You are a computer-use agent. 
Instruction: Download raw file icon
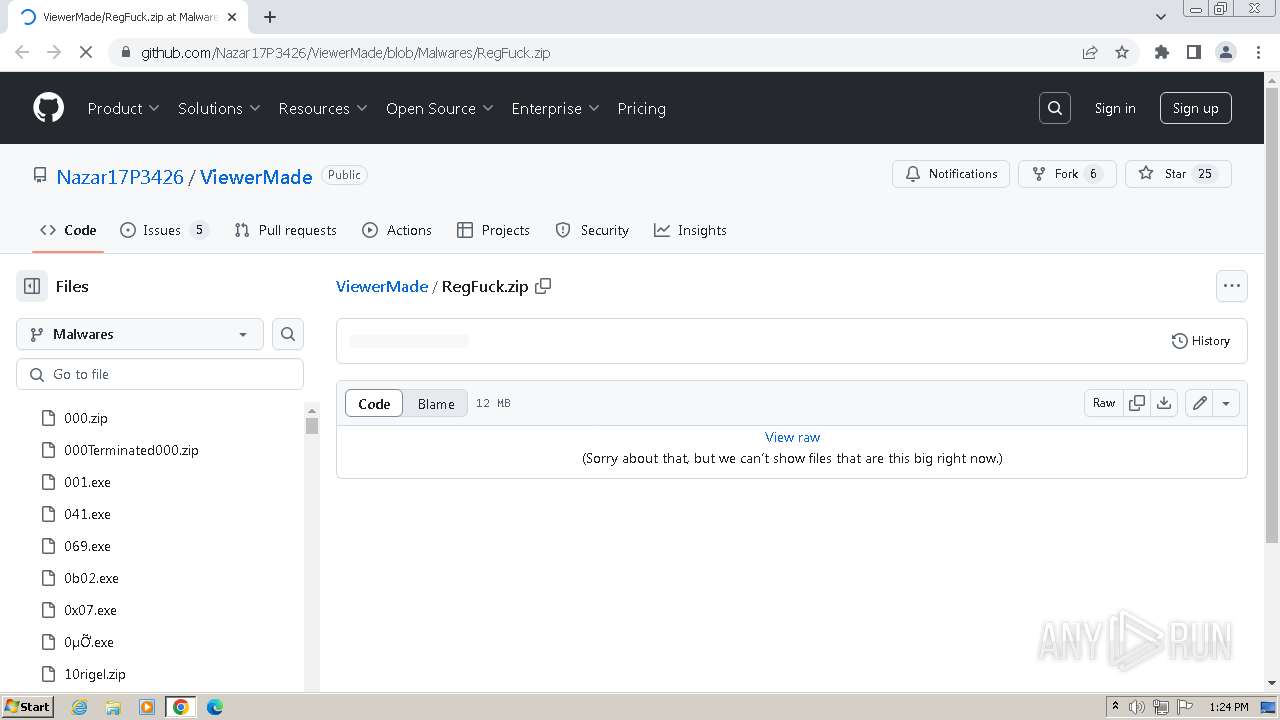(1164, 403)
